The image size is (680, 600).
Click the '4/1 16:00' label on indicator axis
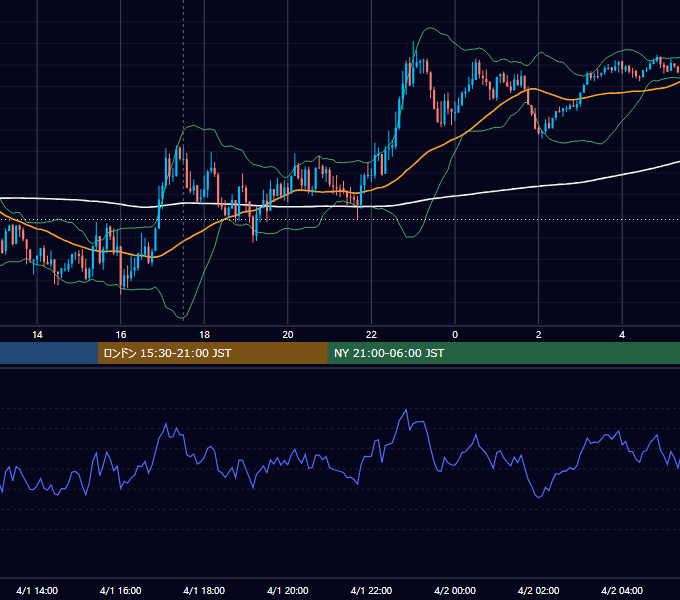click(x=121, y=590)
